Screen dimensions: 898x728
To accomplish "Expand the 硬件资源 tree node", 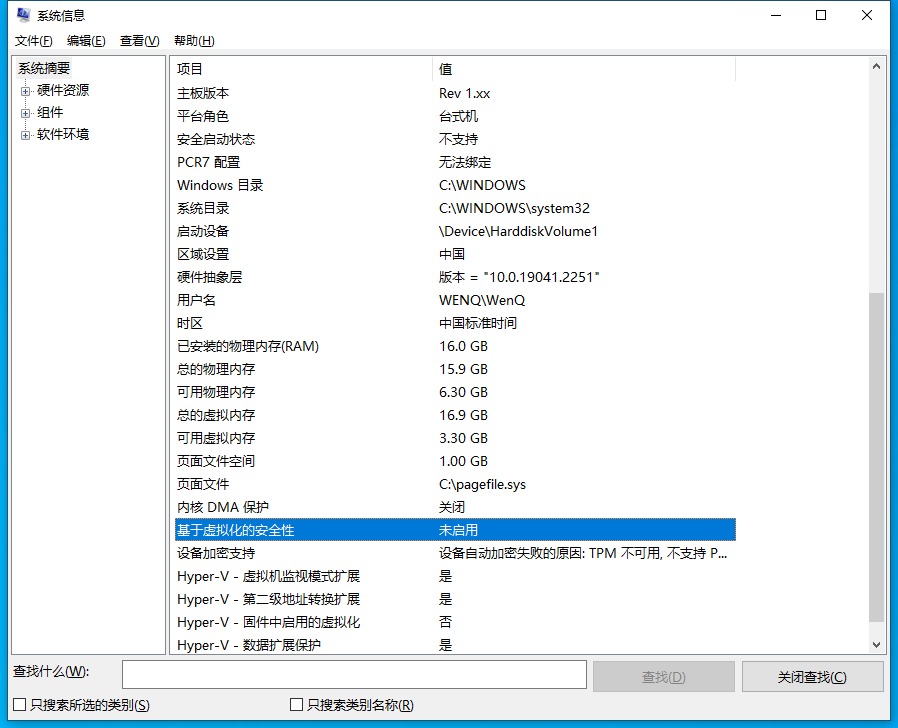I will coord(25,91).
